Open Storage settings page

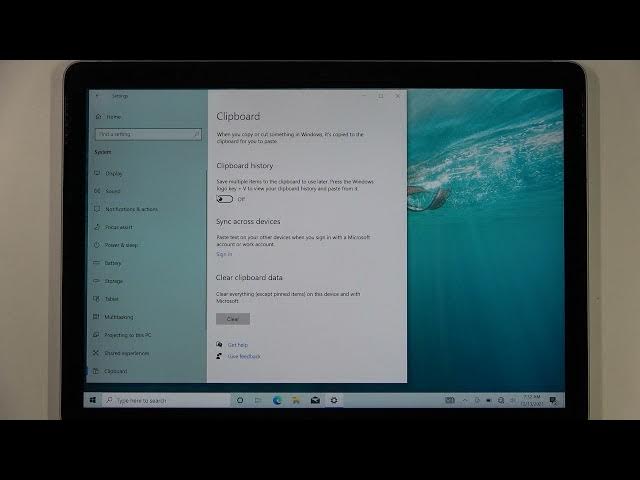point(114,281)
